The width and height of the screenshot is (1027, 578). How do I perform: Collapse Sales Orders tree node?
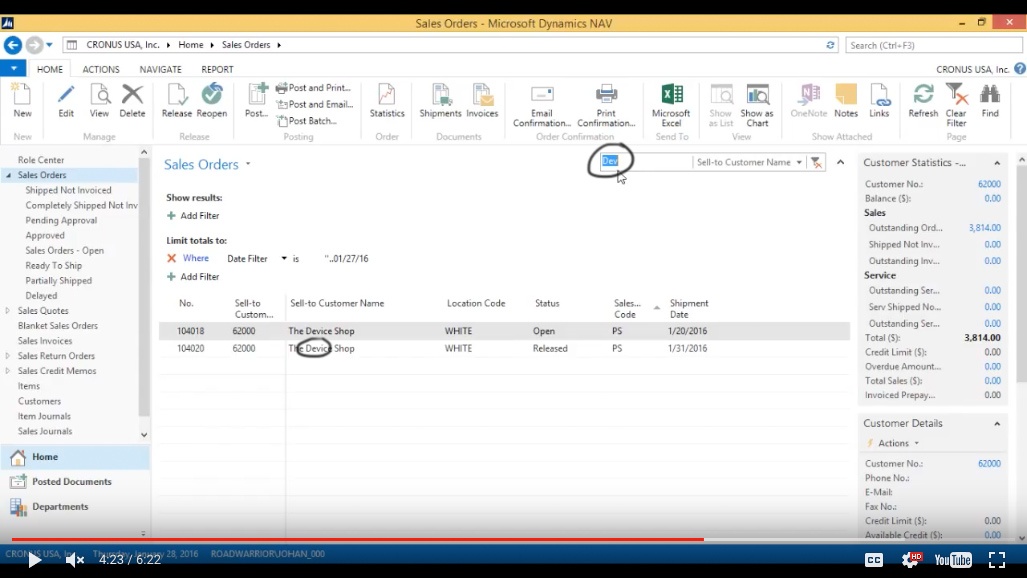9,175
